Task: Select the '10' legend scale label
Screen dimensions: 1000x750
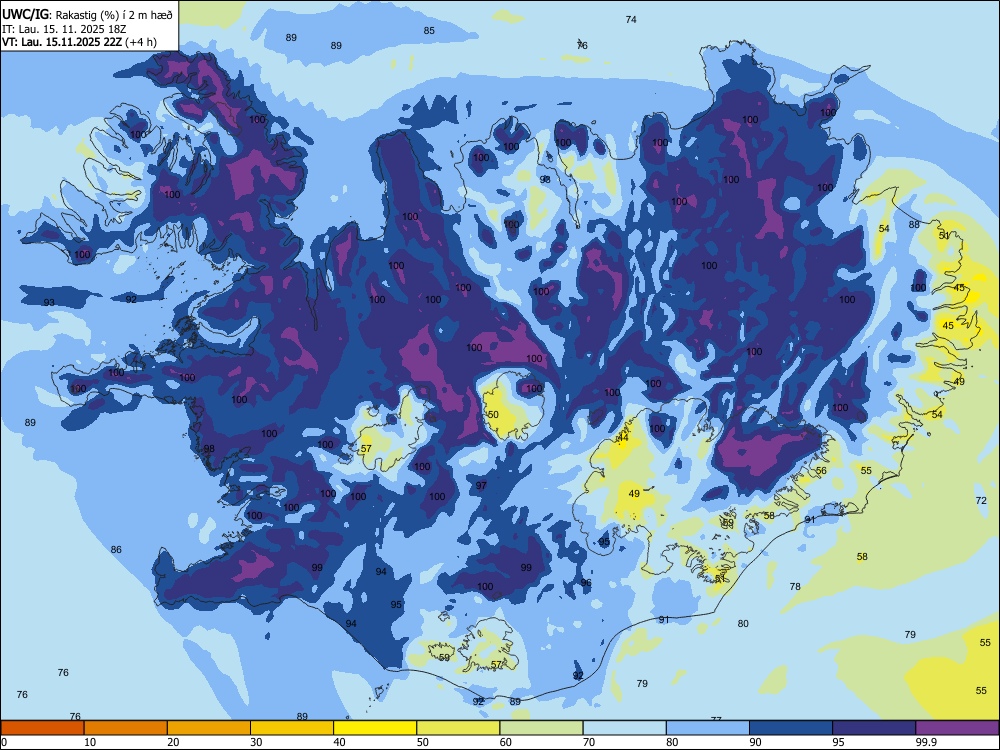Action: (91, 742)
